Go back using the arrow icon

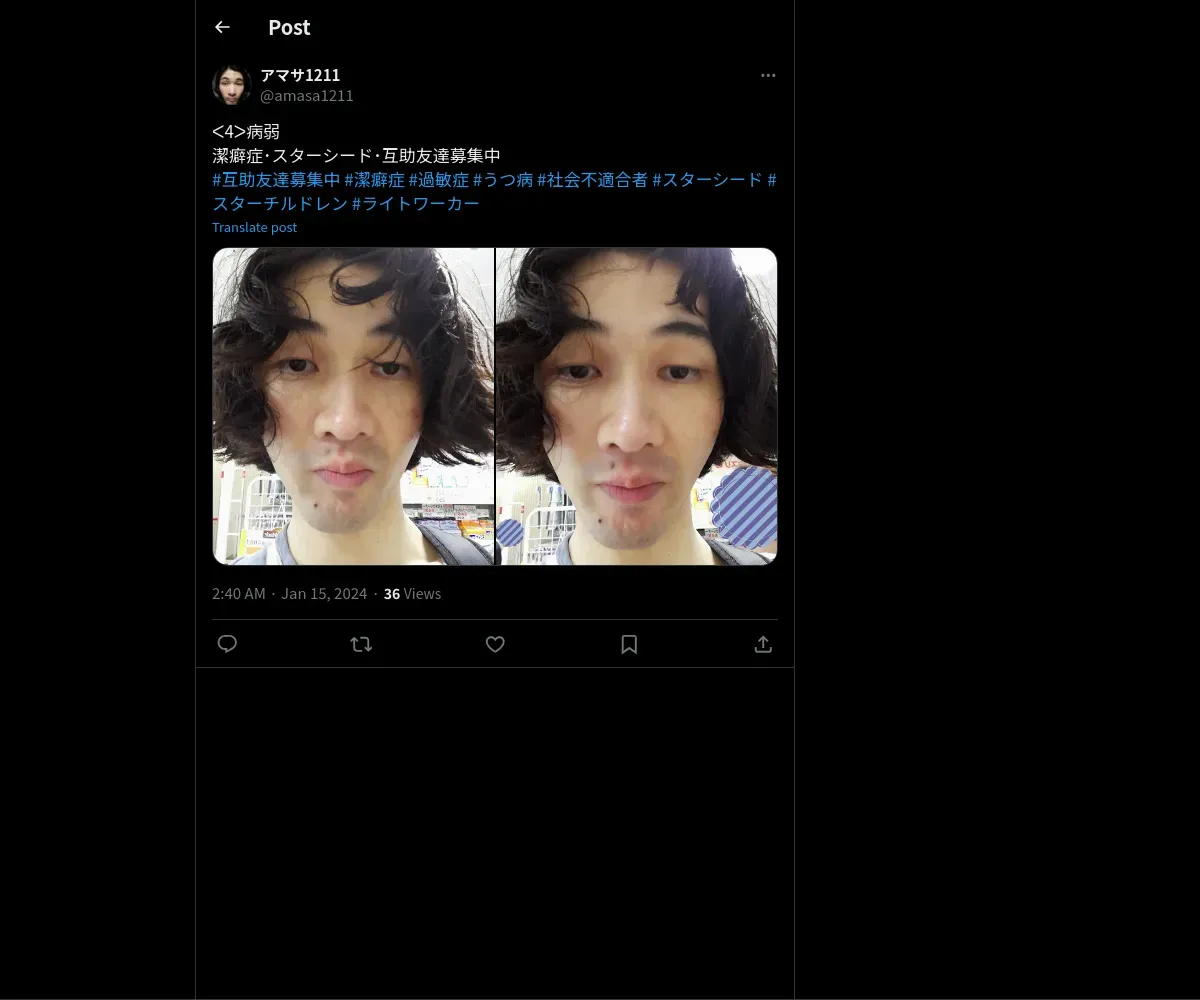pyautogui.click(x=222, y=27)
